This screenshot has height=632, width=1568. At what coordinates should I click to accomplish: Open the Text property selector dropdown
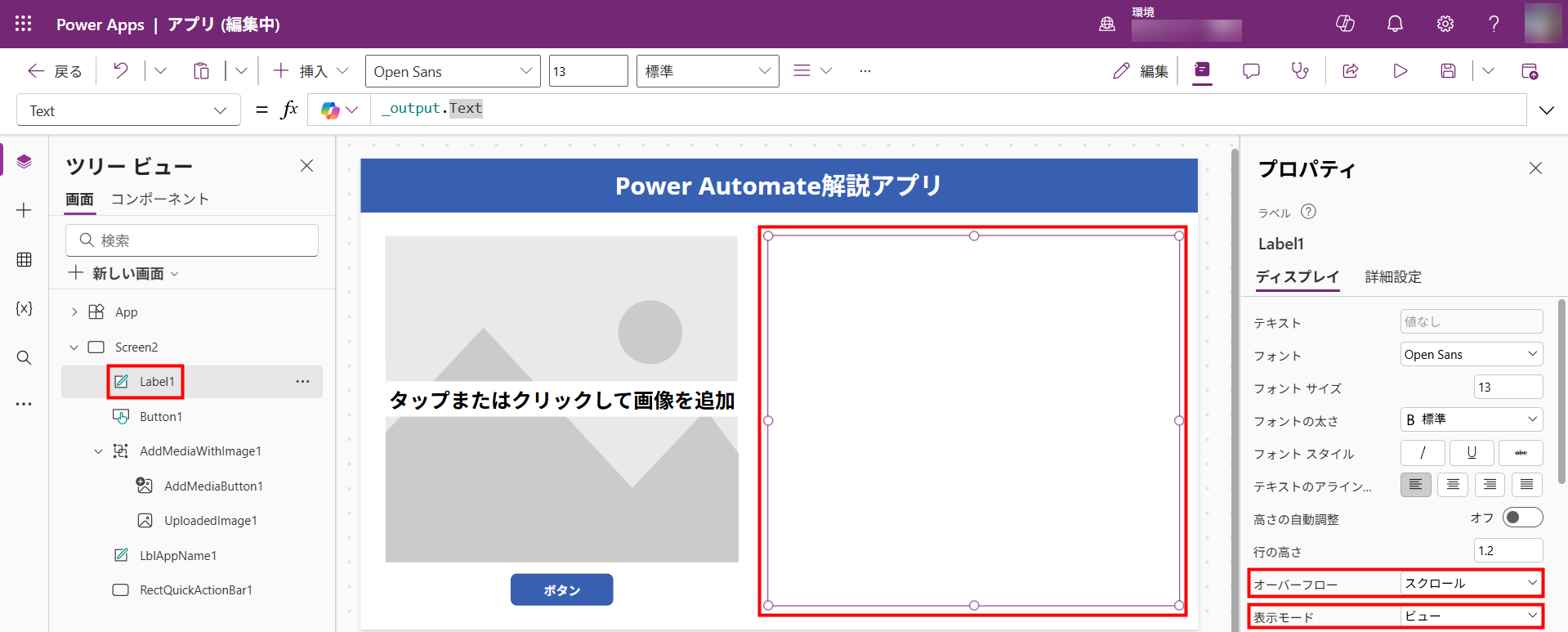pos(128,110)
